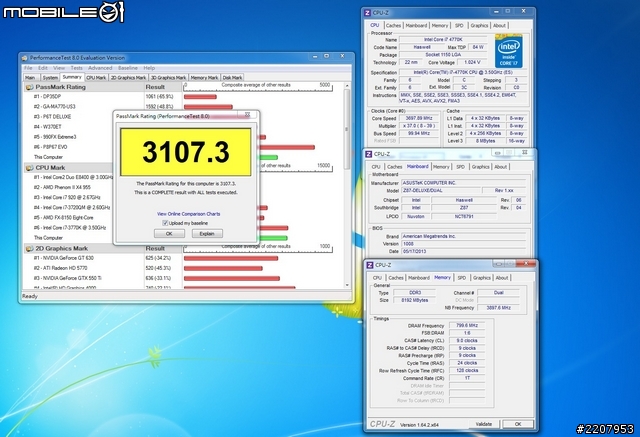Click the 2D Graphics Mark section header icon
Viewport: 640px width, 437px height.
coord(29,248)
